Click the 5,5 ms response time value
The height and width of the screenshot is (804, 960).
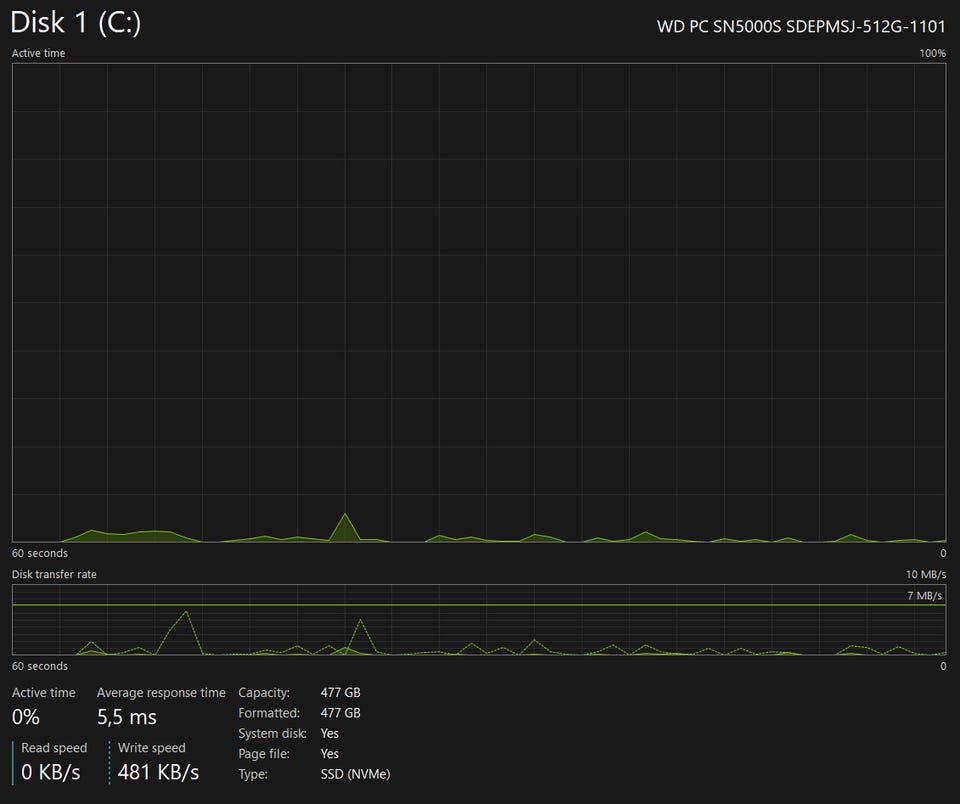pyautogui.click(x=127, y=717)
